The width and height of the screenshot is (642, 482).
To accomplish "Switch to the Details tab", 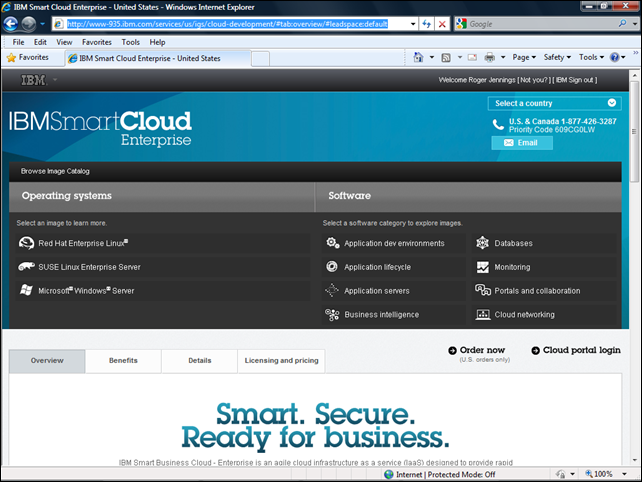I will click(x=200, y=361).
